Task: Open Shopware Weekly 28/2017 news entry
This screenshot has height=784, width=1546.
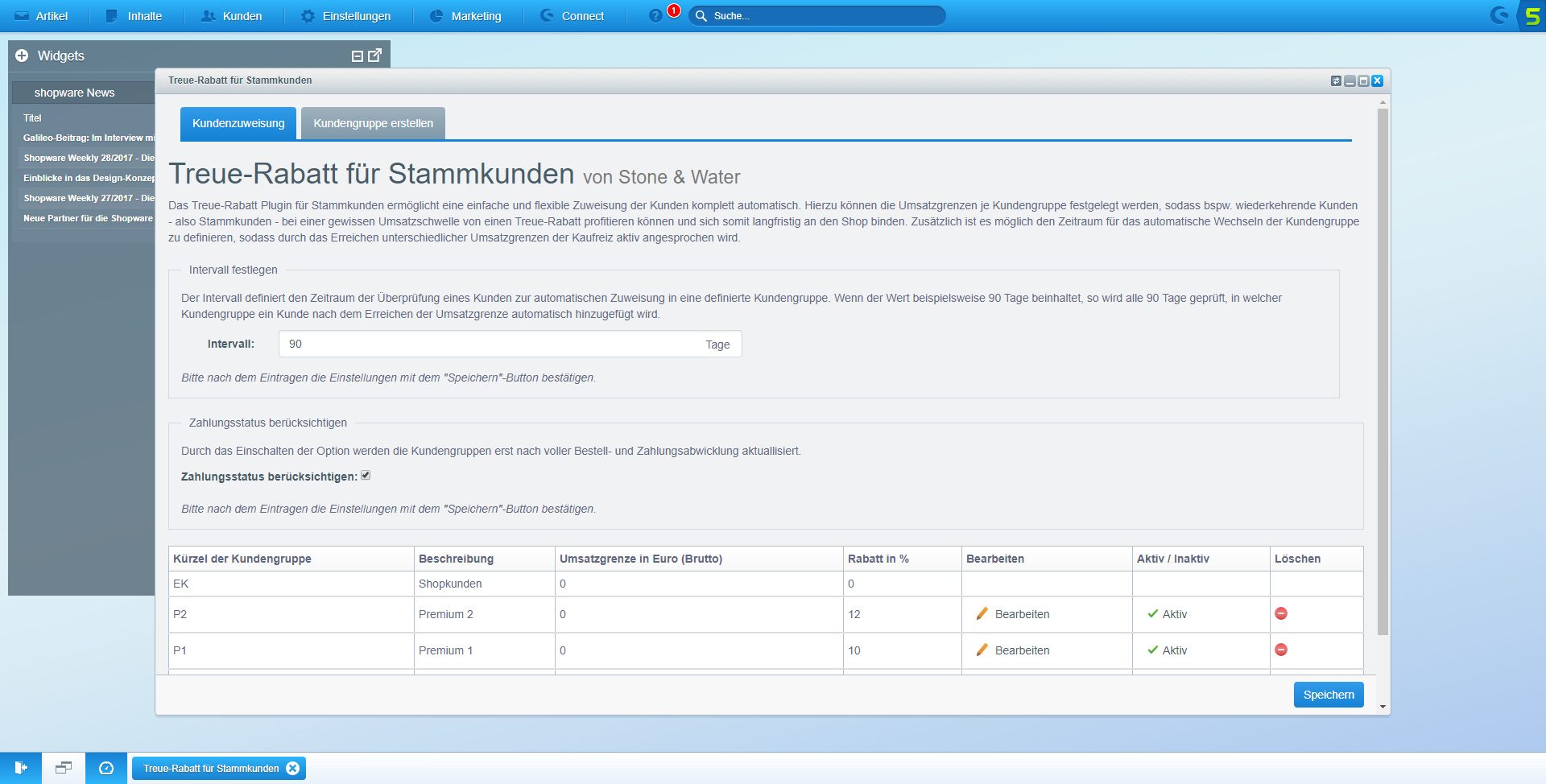Action: tap(89, 158)
